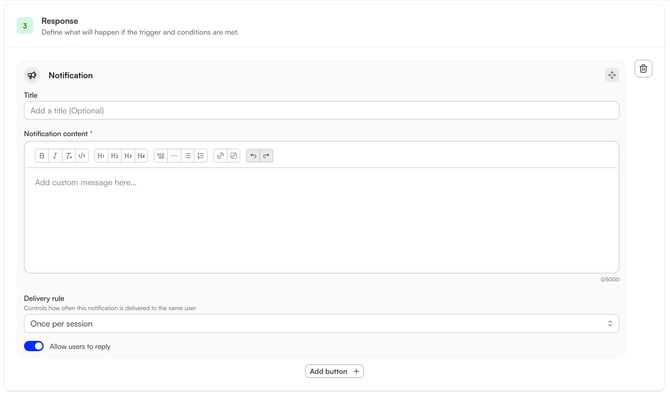Insert a horizontal rule divider
The image size is (670, 396).
tap(174, 156)
